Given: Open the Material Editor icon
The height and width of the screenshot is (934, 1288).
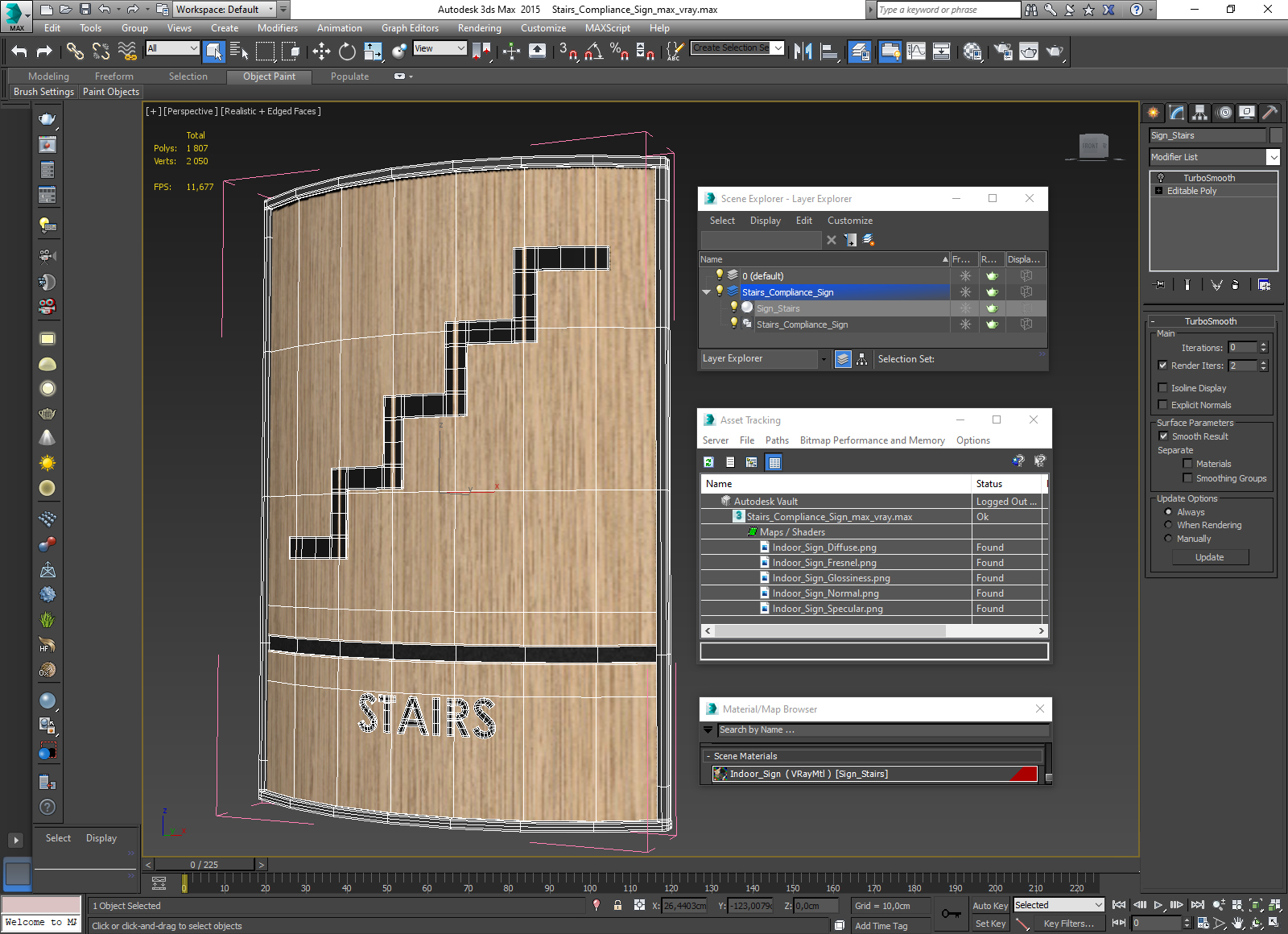Looking at the screenshot, I should tap(972, 52).
